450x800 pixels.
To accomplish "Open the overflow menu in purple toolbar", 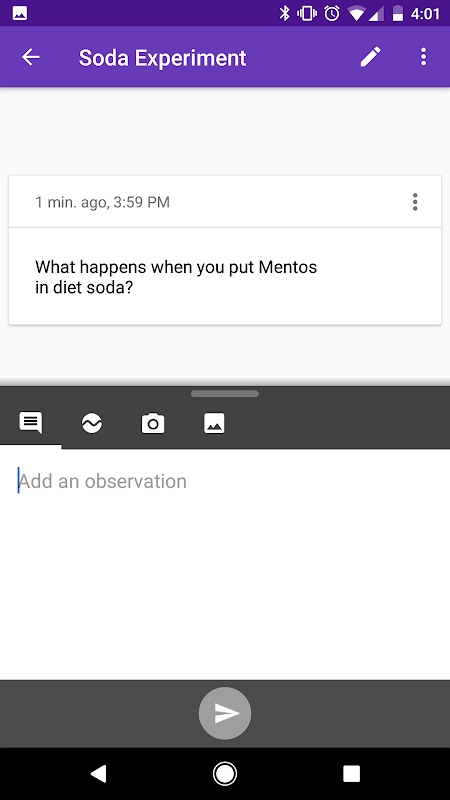I will pyautogui.click(x=423, y=57).
